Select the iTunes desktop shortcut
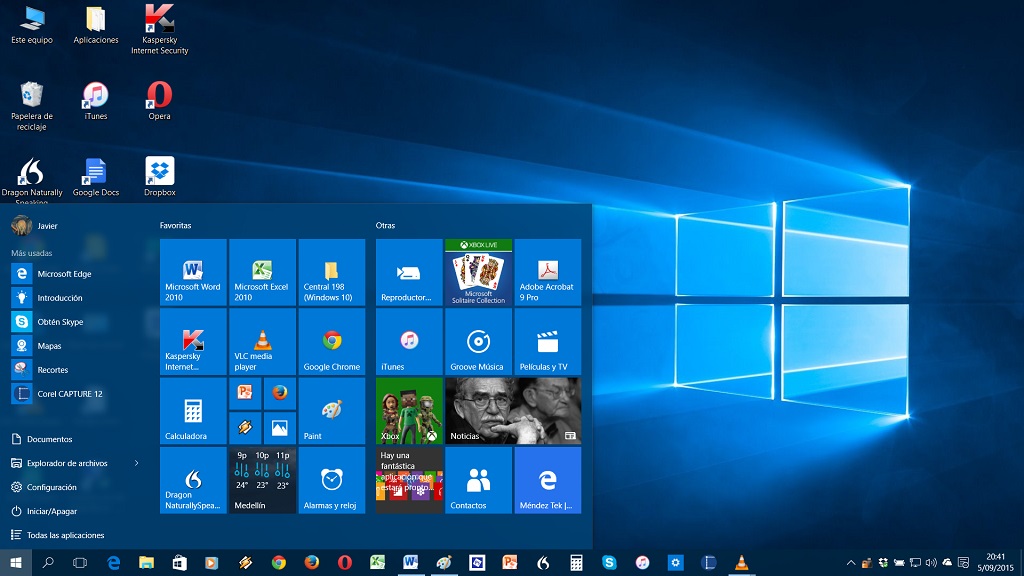The width and height of the screenshot is (1024, 576). (x=96, y=101)
